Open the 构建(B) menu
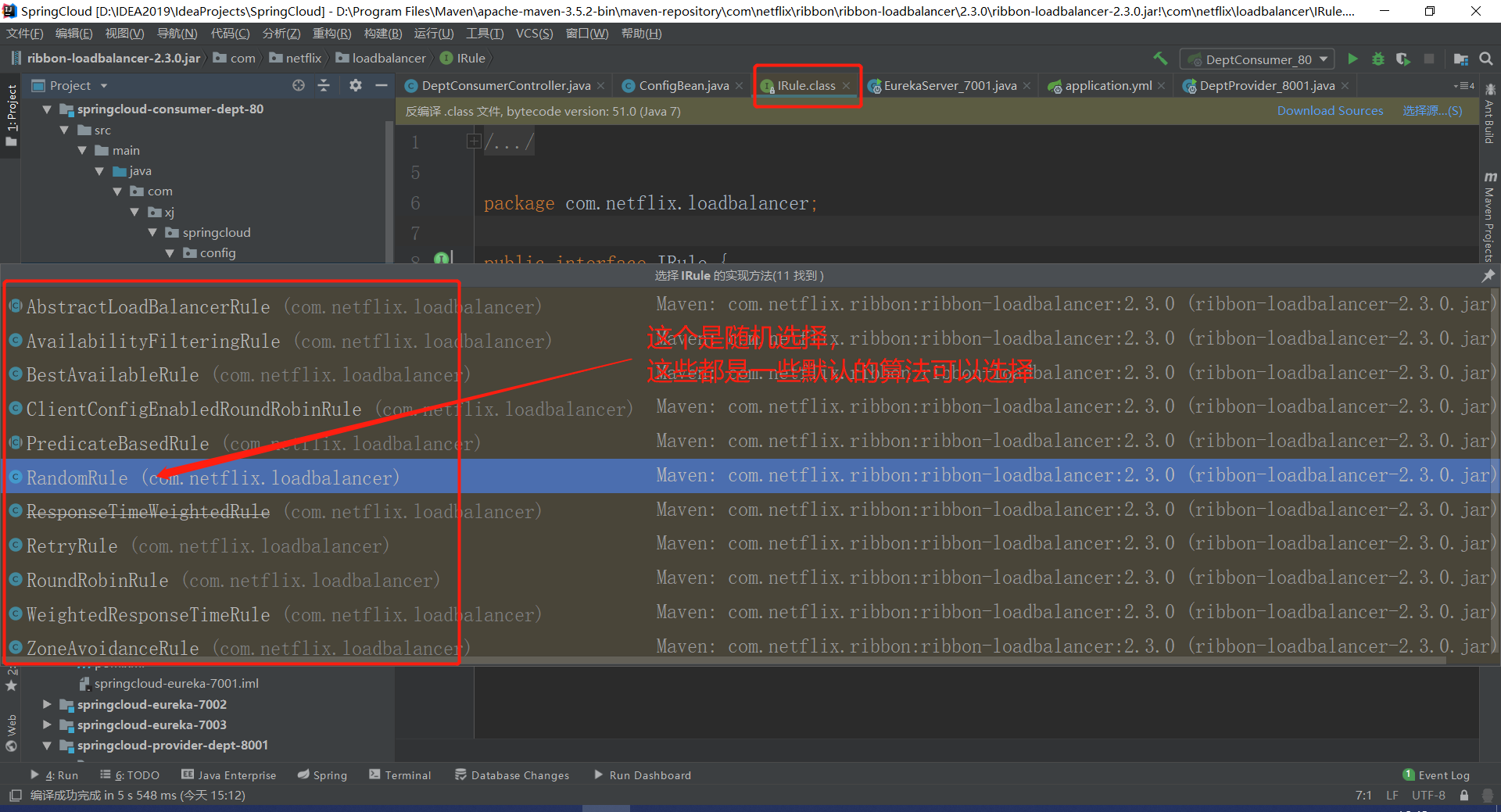 [x=382, y=34]
